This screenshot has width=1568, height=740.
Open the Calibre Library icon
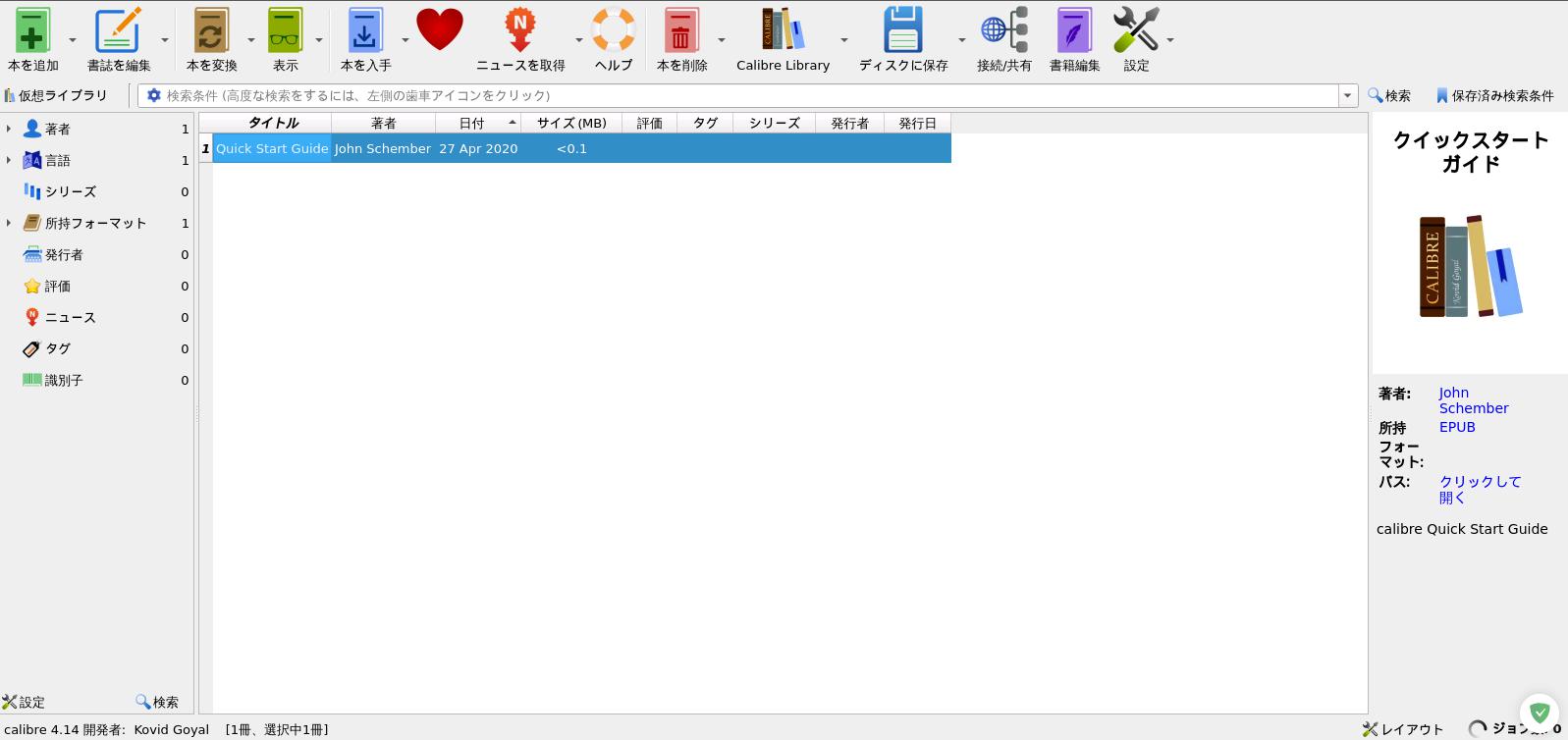pyautogui.click(x=783, y=29)
